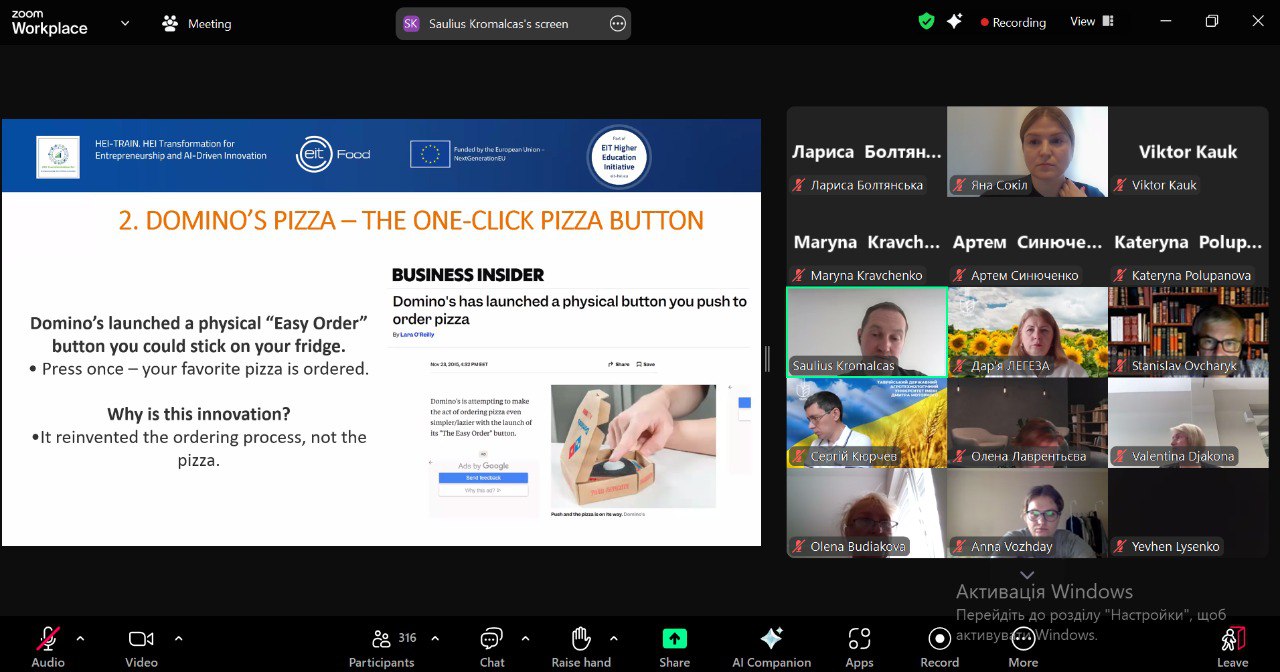
Task: Click Saulius Kromalcas's screen share label
Action: [x=498, y=23]
